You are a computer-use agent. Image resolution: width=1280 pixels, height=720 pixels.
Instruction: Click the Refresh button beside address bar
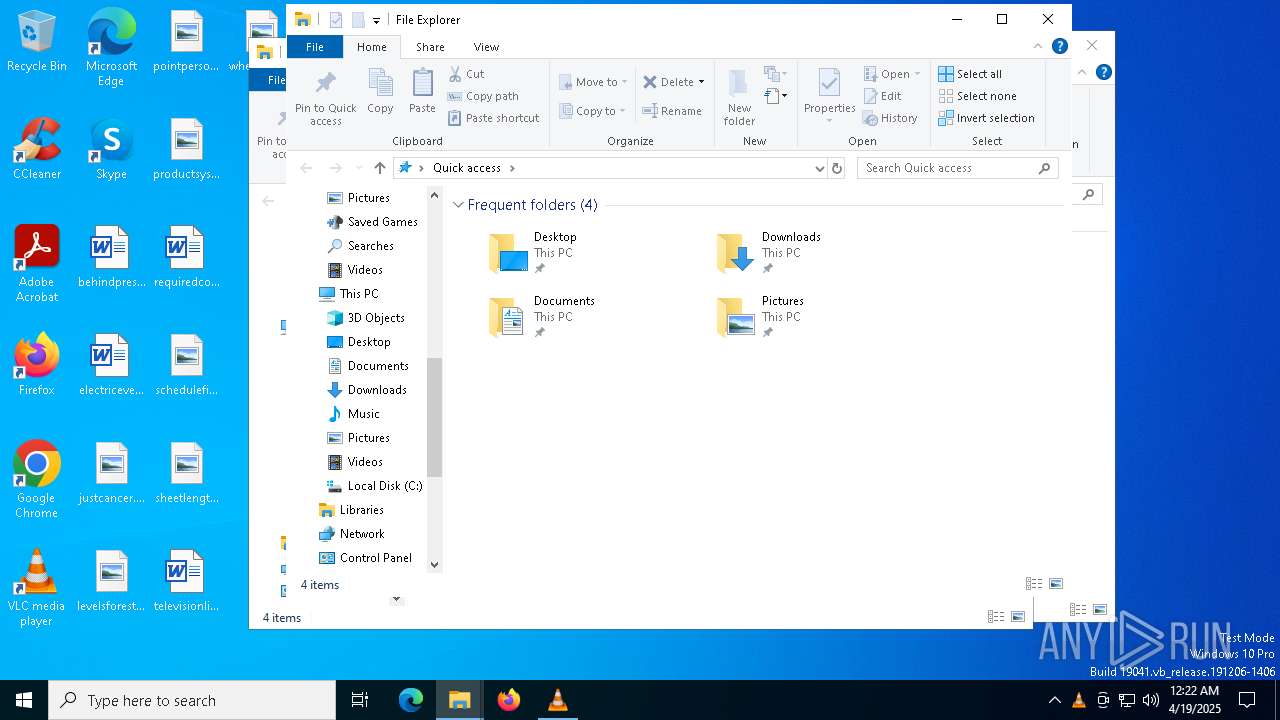click(x=837, y=168)
